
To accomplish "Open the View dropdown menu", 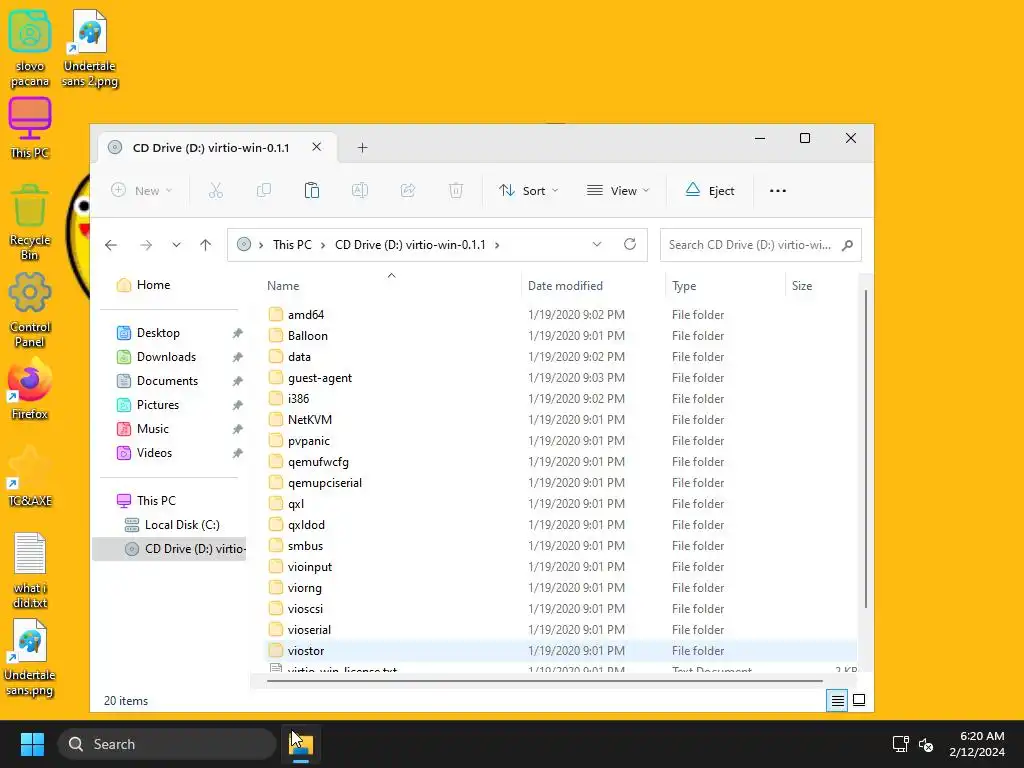I will [618, 191].
